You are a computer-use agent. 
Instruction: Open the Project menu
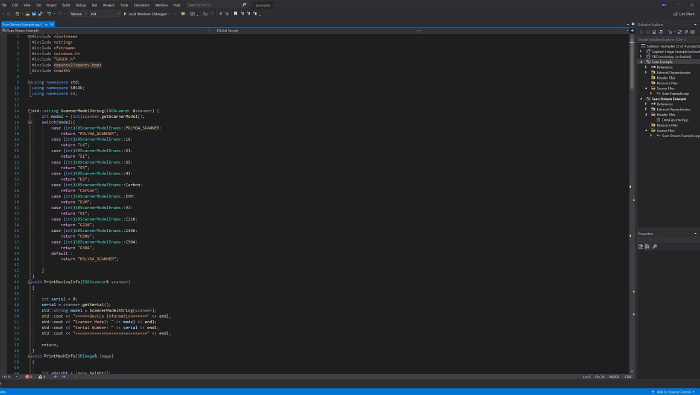51,5
